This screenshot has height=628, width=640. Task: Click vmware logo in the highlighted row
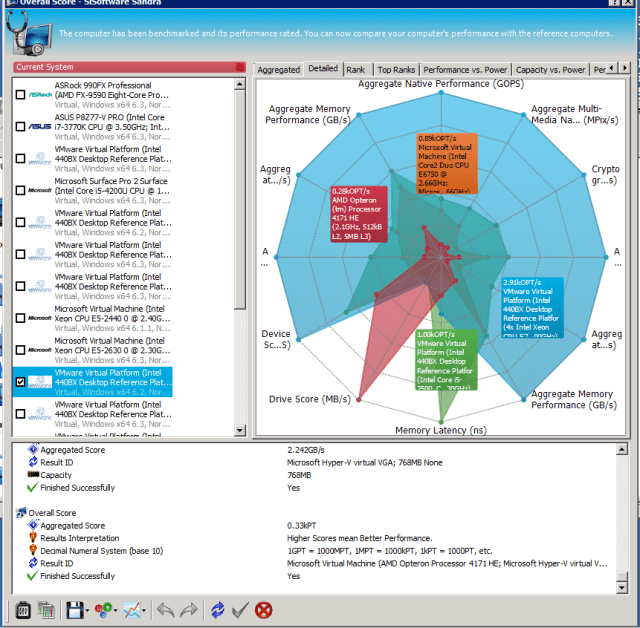(x=40, y=382)
